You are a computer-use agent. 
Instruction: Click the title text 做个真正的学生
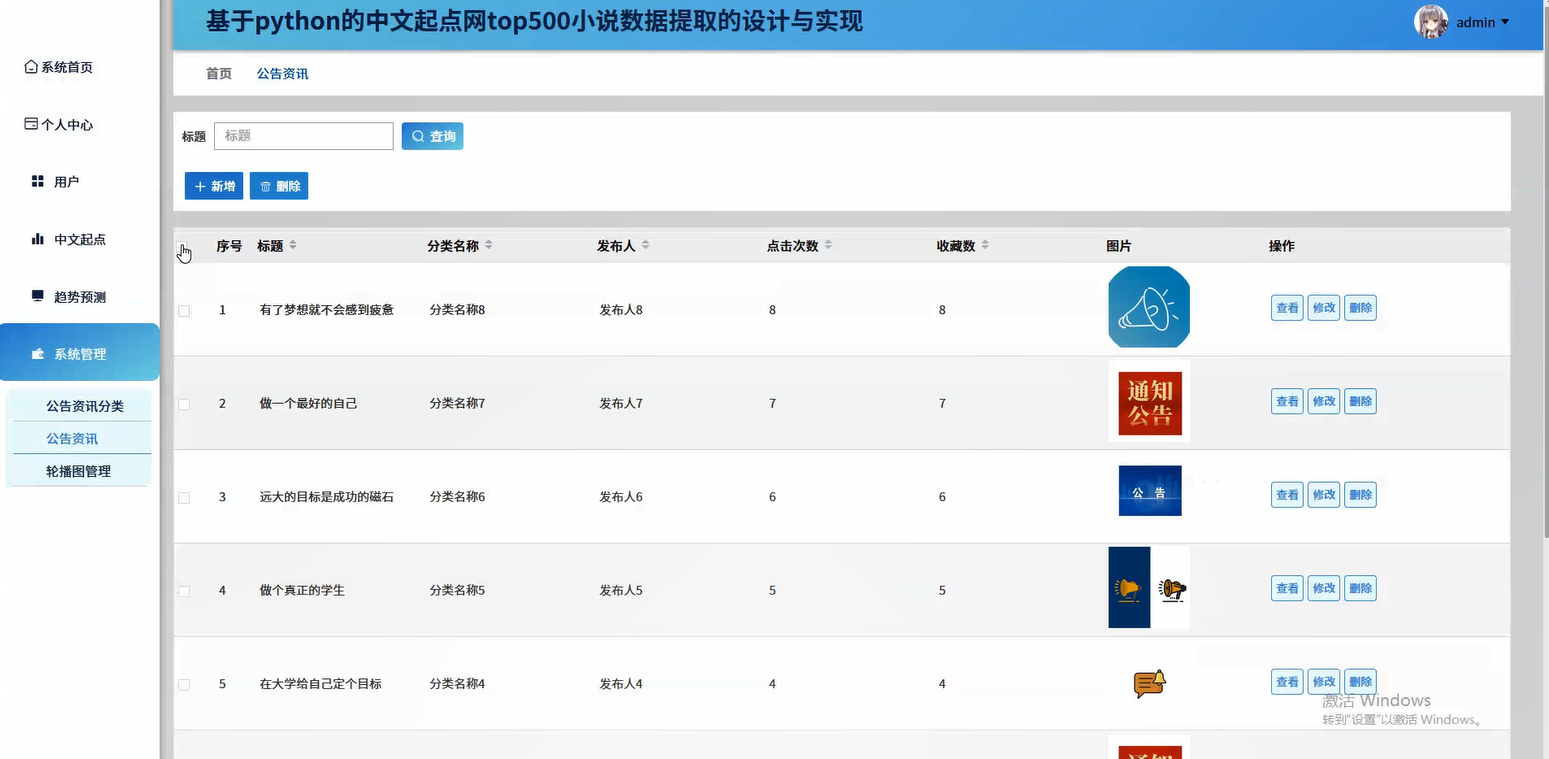(302, 591)
